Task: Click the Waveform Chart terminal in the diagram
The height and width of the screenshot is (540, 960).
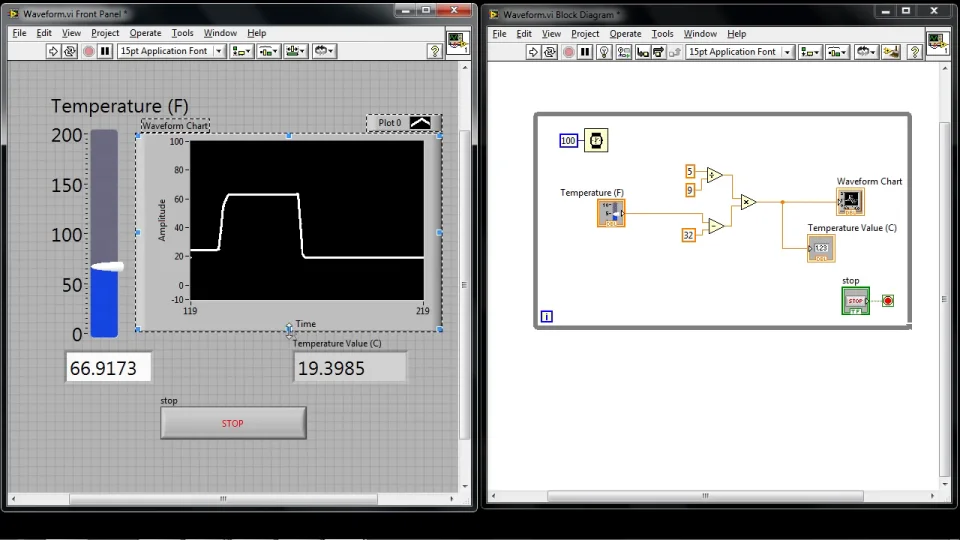Action: (851, 202)
